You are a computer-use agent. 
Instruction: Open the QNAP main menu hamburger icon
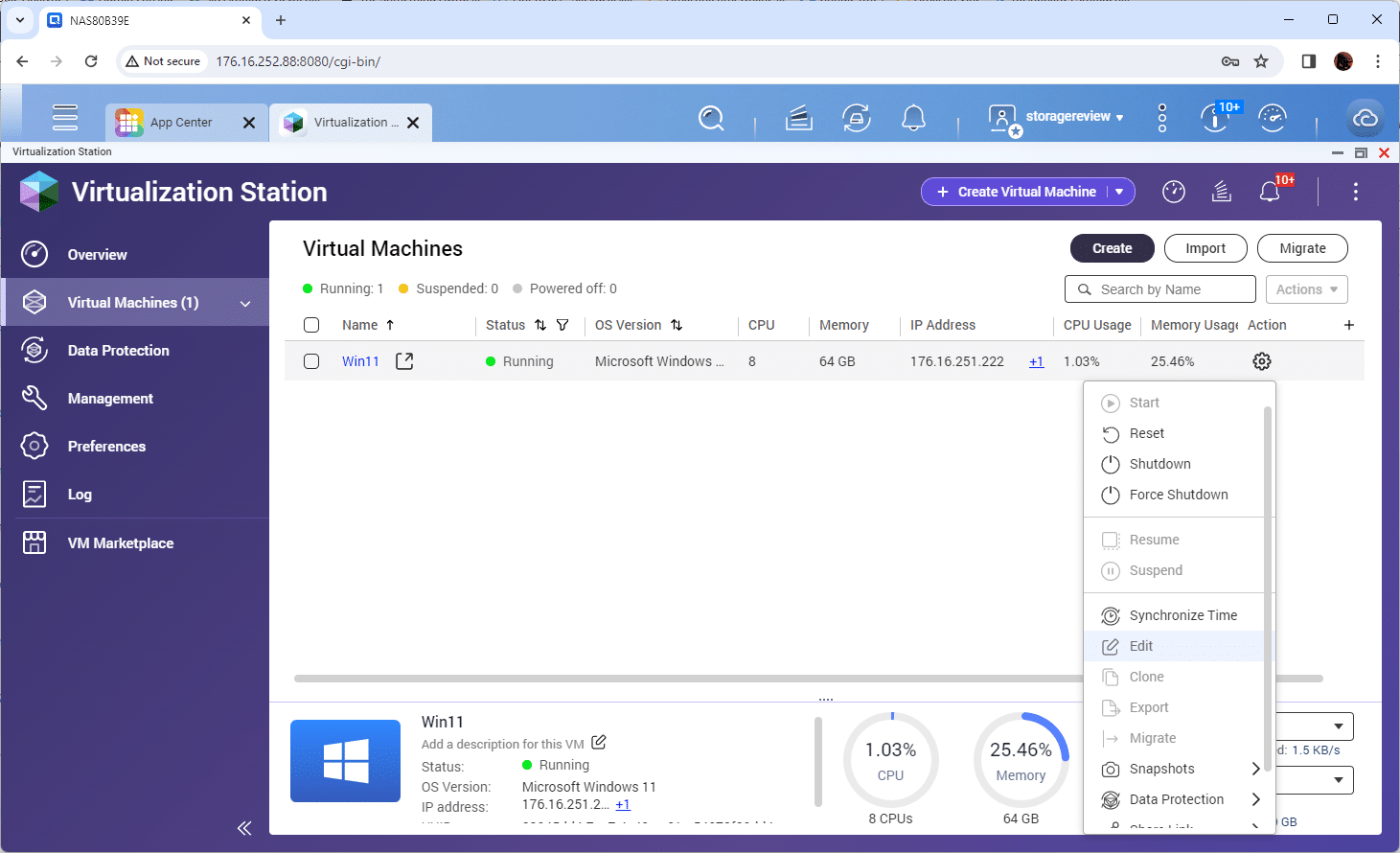(65, 117)
